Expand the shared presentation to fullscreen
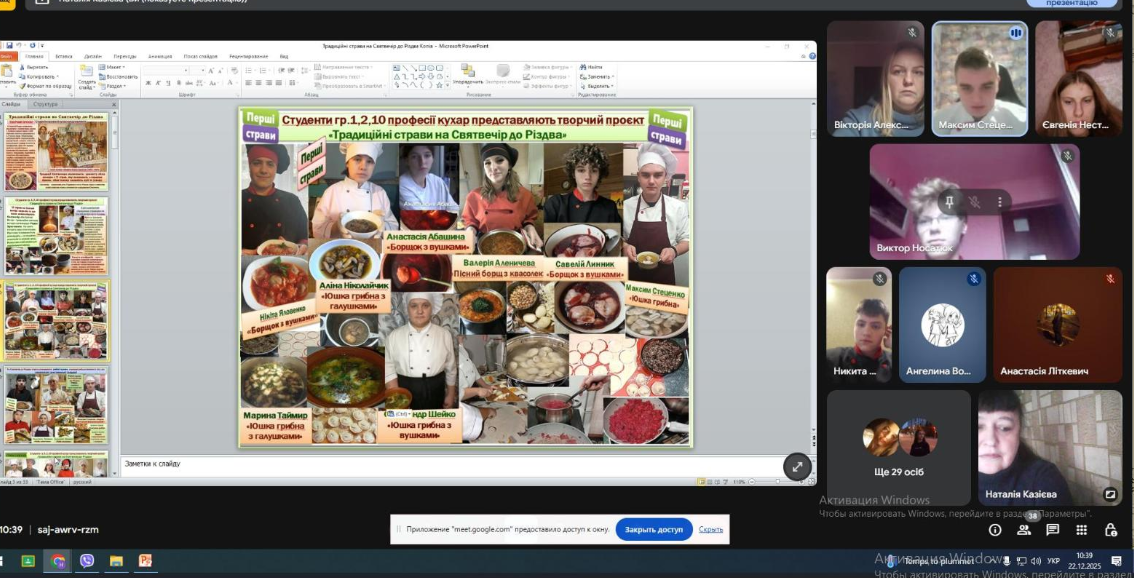1134x578 pixels. click(x=797, y=467)
